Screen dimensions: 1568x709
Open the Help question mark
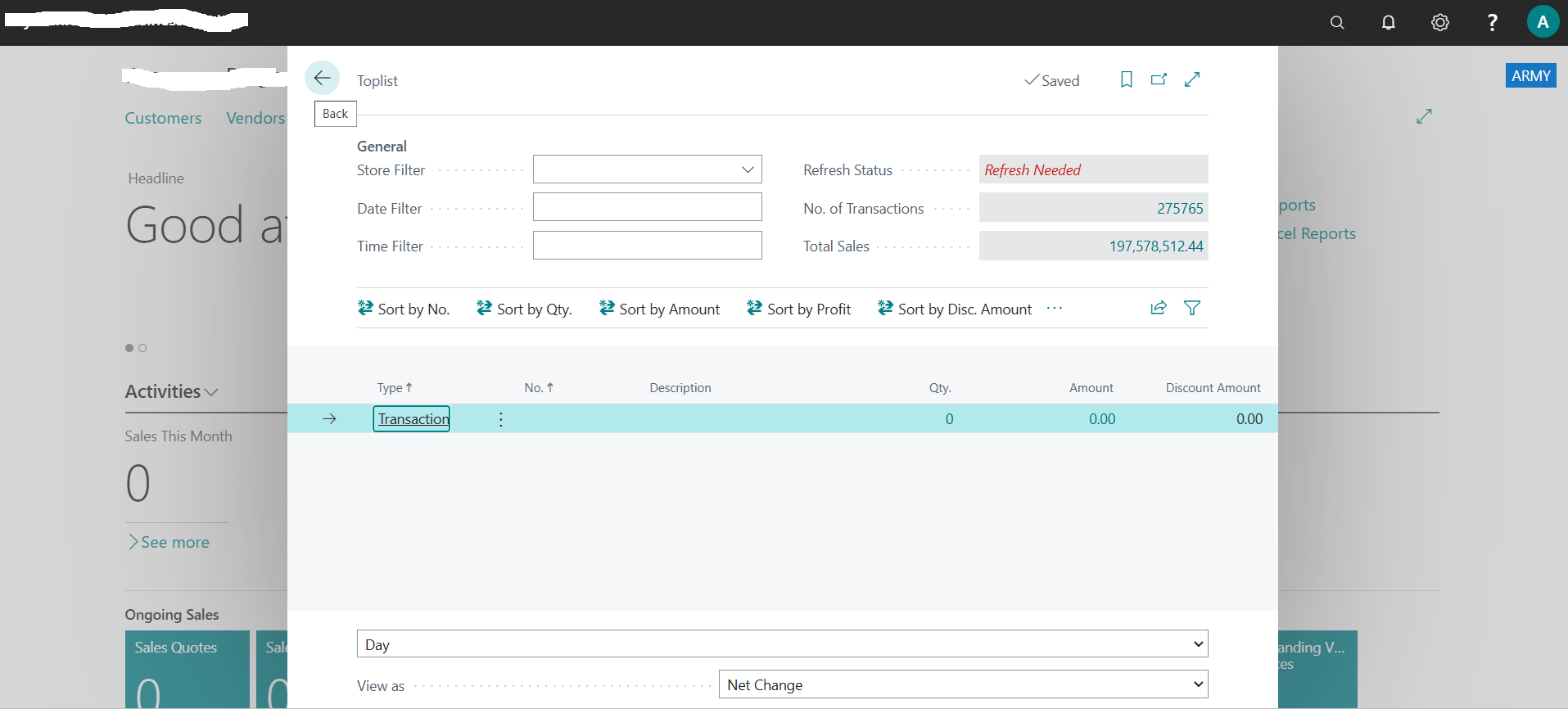(x=1492, y=23)
